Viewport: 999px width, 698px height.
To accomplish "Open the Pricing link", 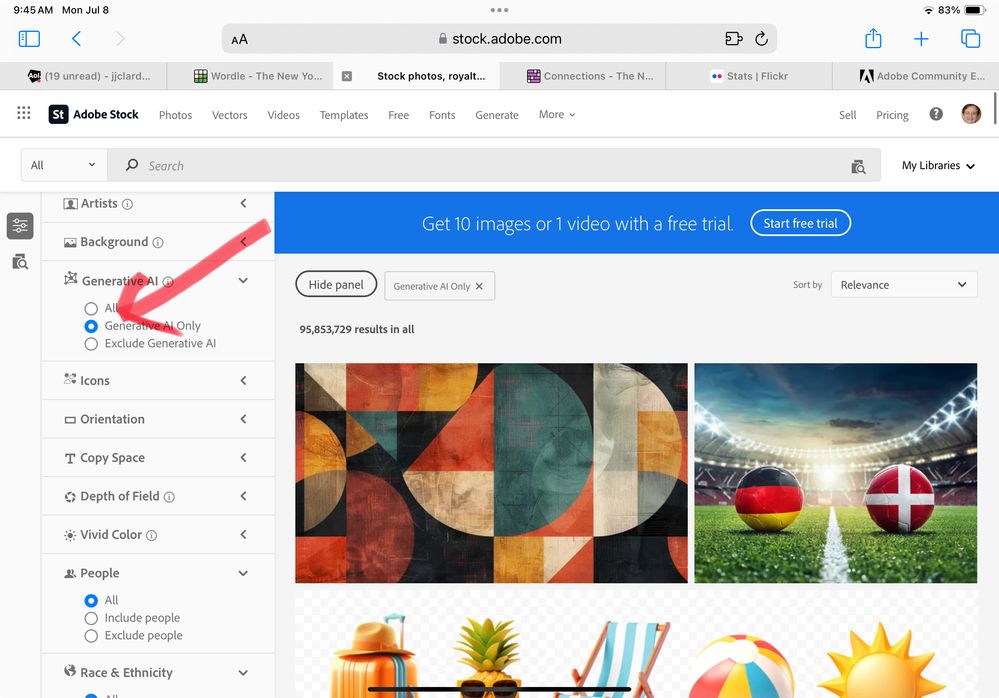I will (892, 115).
